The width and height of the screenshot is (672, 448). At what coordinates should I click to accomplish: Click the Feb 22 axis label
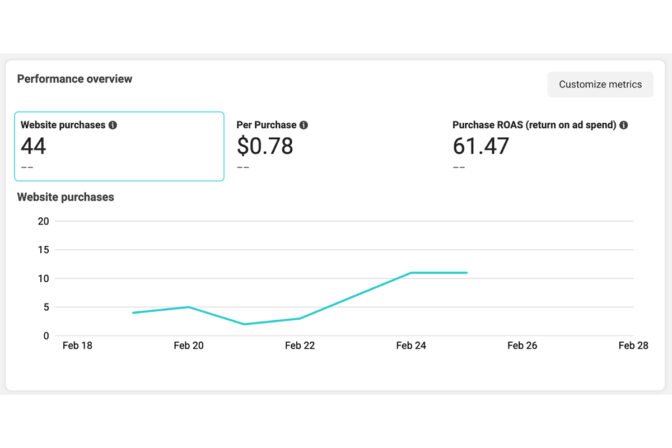pos(300,346)
